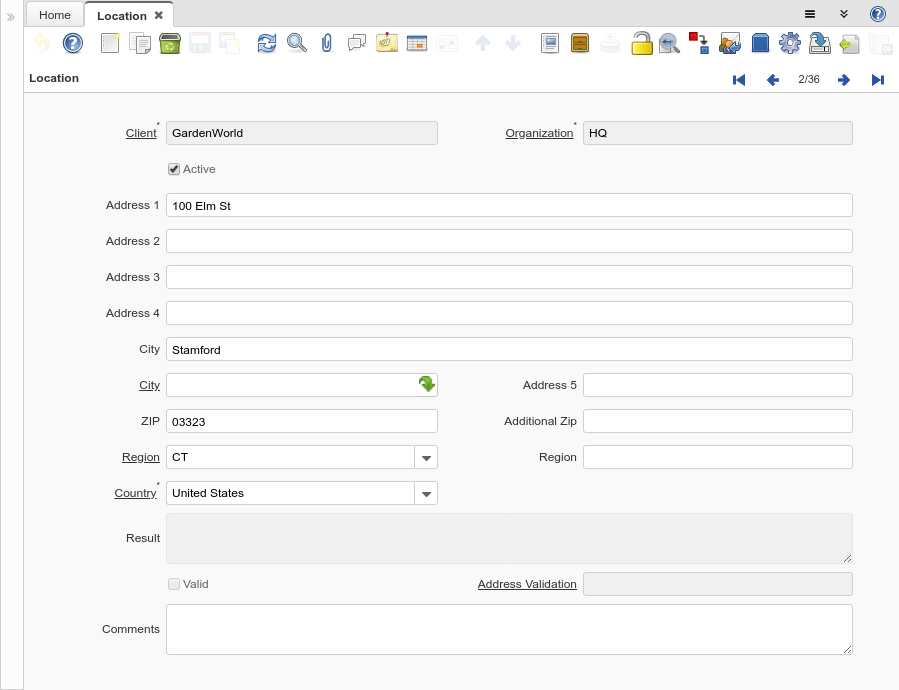Click the Address Validation label link
Viewport: 899px width, 690px height.
[x=527, y=584]
